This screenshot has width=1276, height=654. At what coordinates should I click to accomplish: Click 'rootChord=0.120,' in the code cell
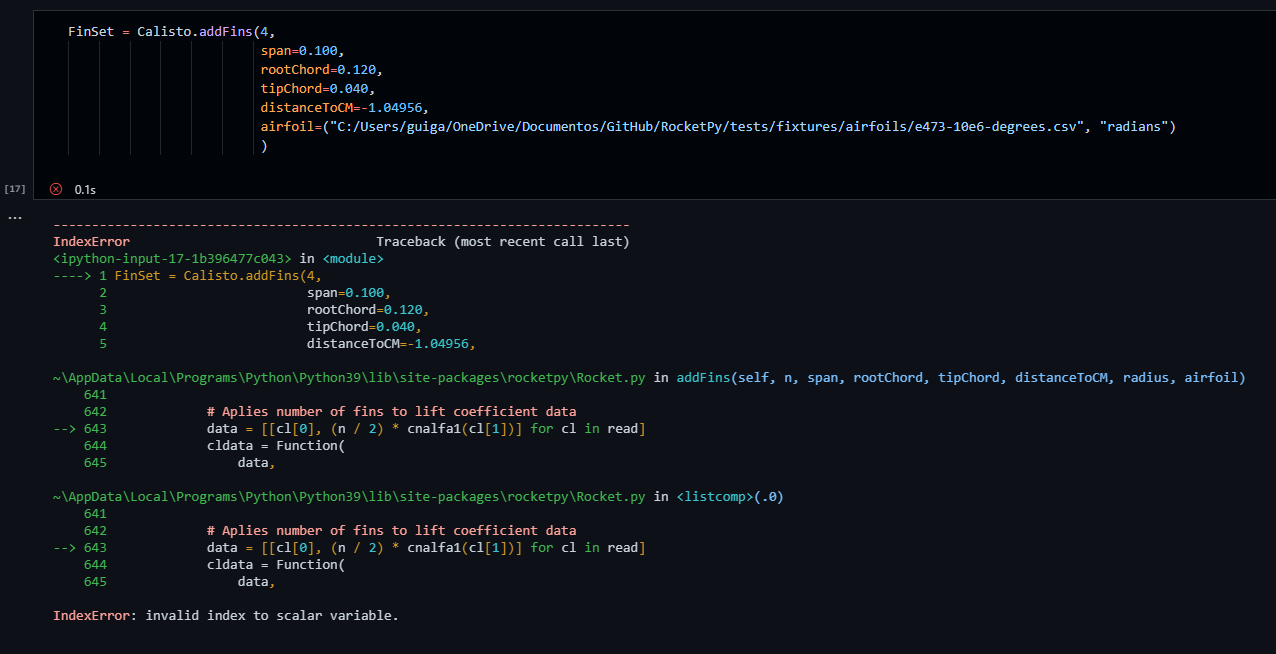click(x=321, y=70)
